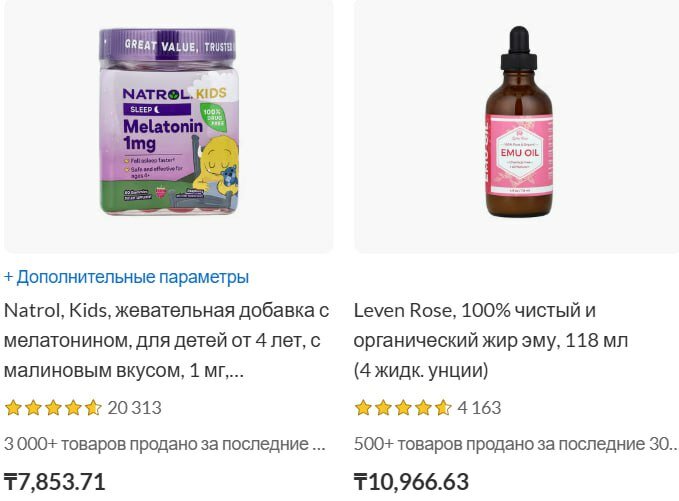Click the purple lid of Natrol jar
This screenshot has height=501, width=679.
click(x=168, y=44)
